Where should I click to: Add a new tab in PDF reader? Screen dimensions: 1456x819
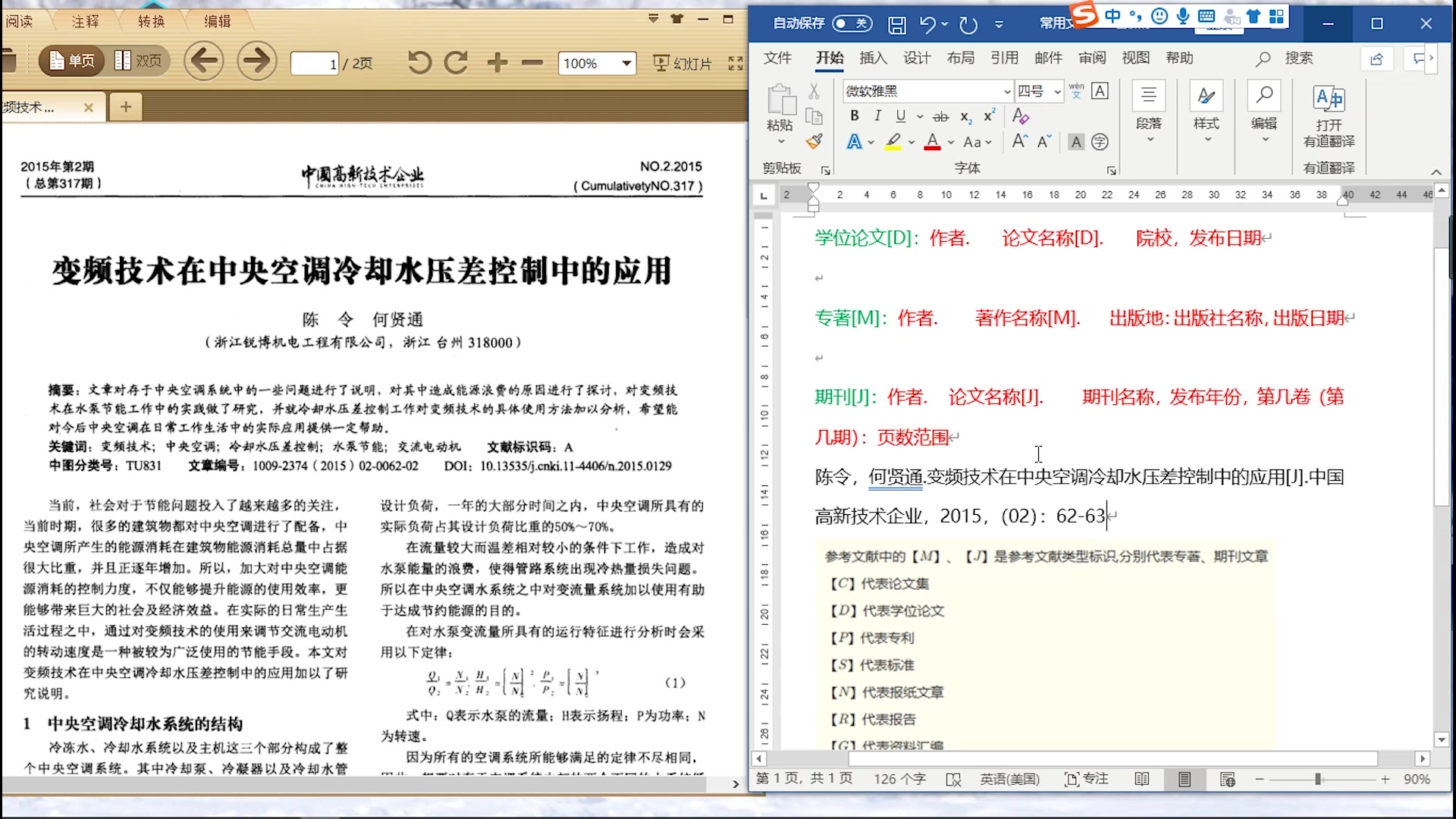point(126,107)
